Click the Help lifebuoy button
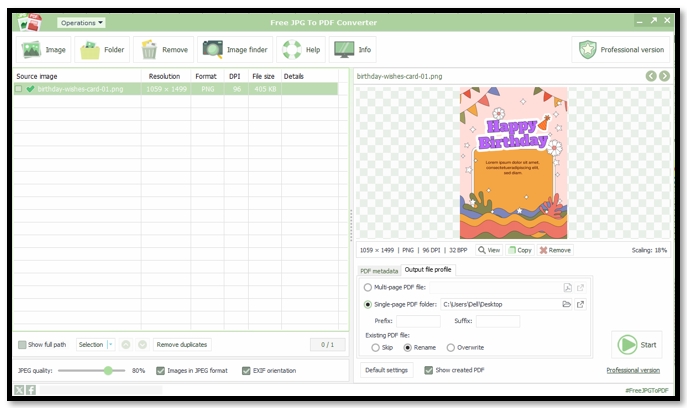687x408 pixels. point(301,50)
